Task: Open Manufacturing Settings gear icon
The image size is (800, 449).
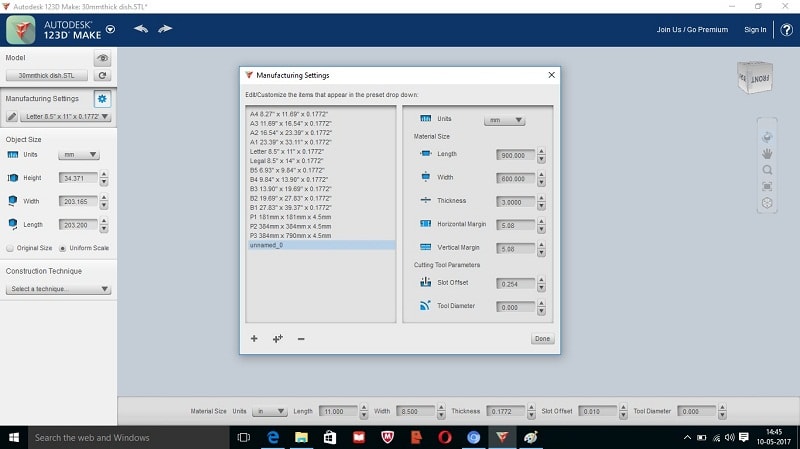Action: click(x=102, y=98)
